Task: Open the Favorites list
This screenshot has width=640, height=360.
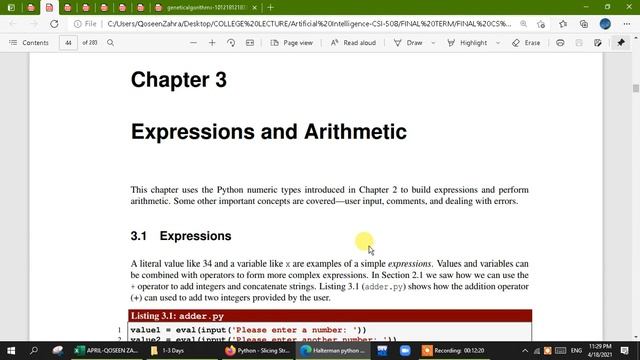Action: point(563,24)
